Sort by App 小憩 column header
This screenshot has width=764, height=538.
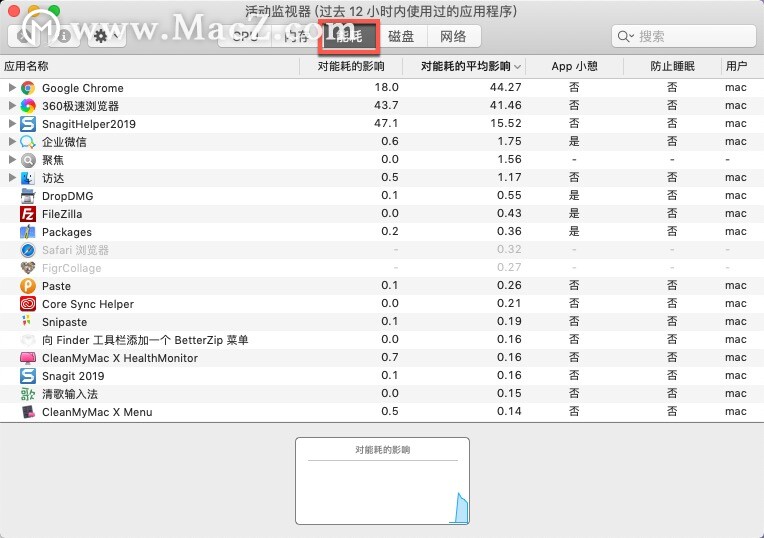click(x=574, y=66)
